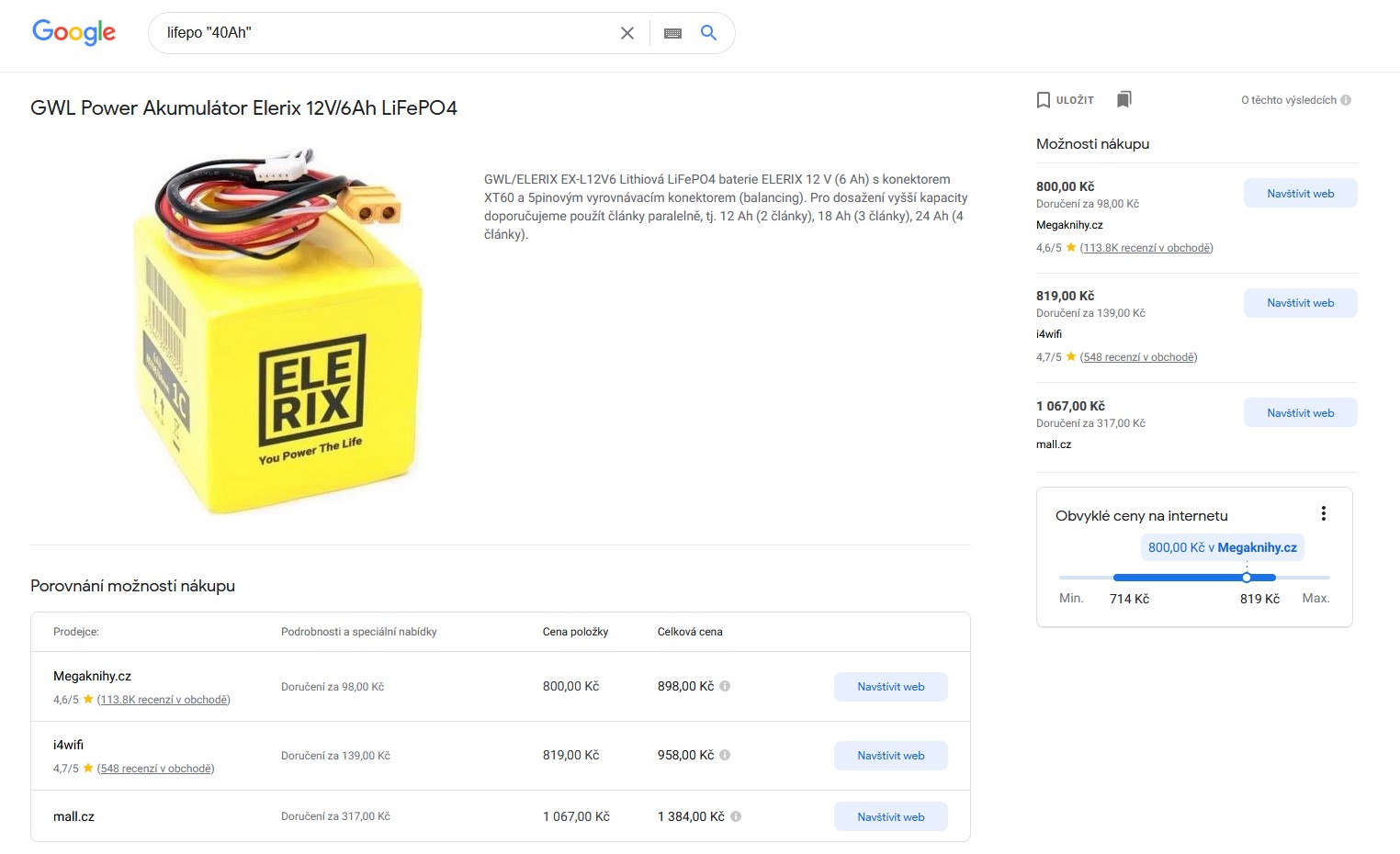Open 548 reviews link in comparison table
The image size is (1400, 854).
point(155,769)
